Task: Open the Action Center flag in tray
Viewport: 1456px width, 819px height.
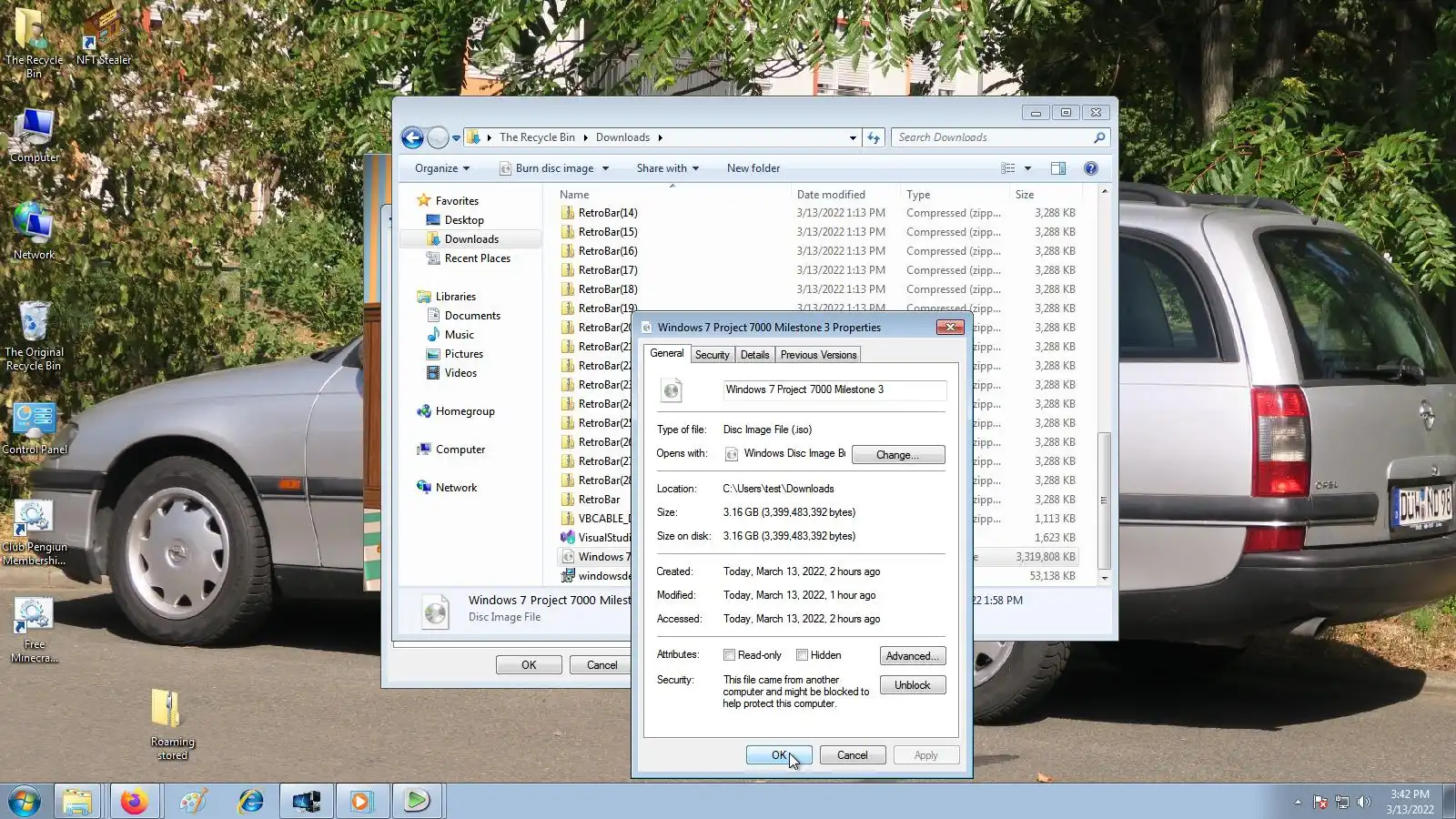Action: click(1320, 802)
